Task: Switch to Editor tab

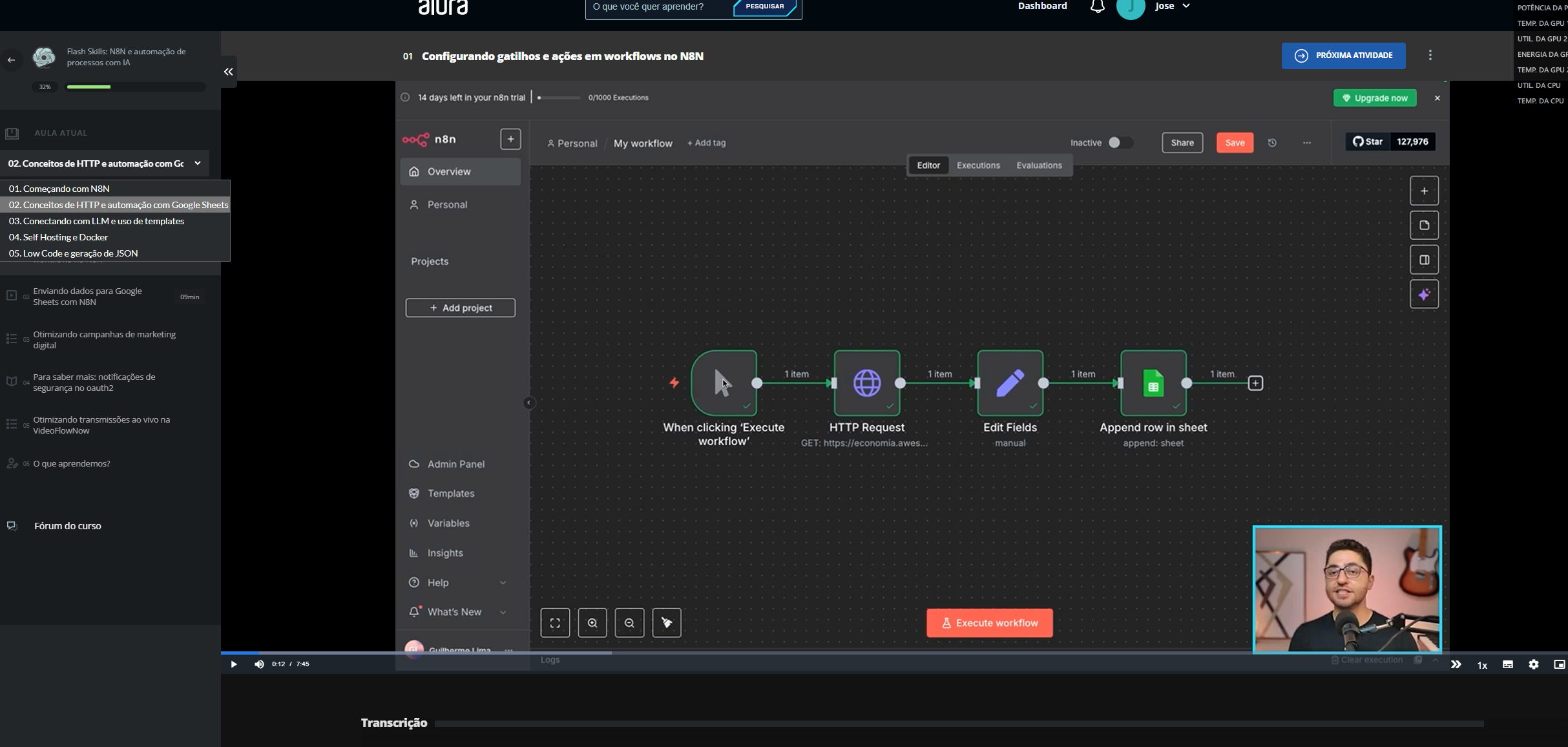Action: pyautogui.click(x=928, y=165)
